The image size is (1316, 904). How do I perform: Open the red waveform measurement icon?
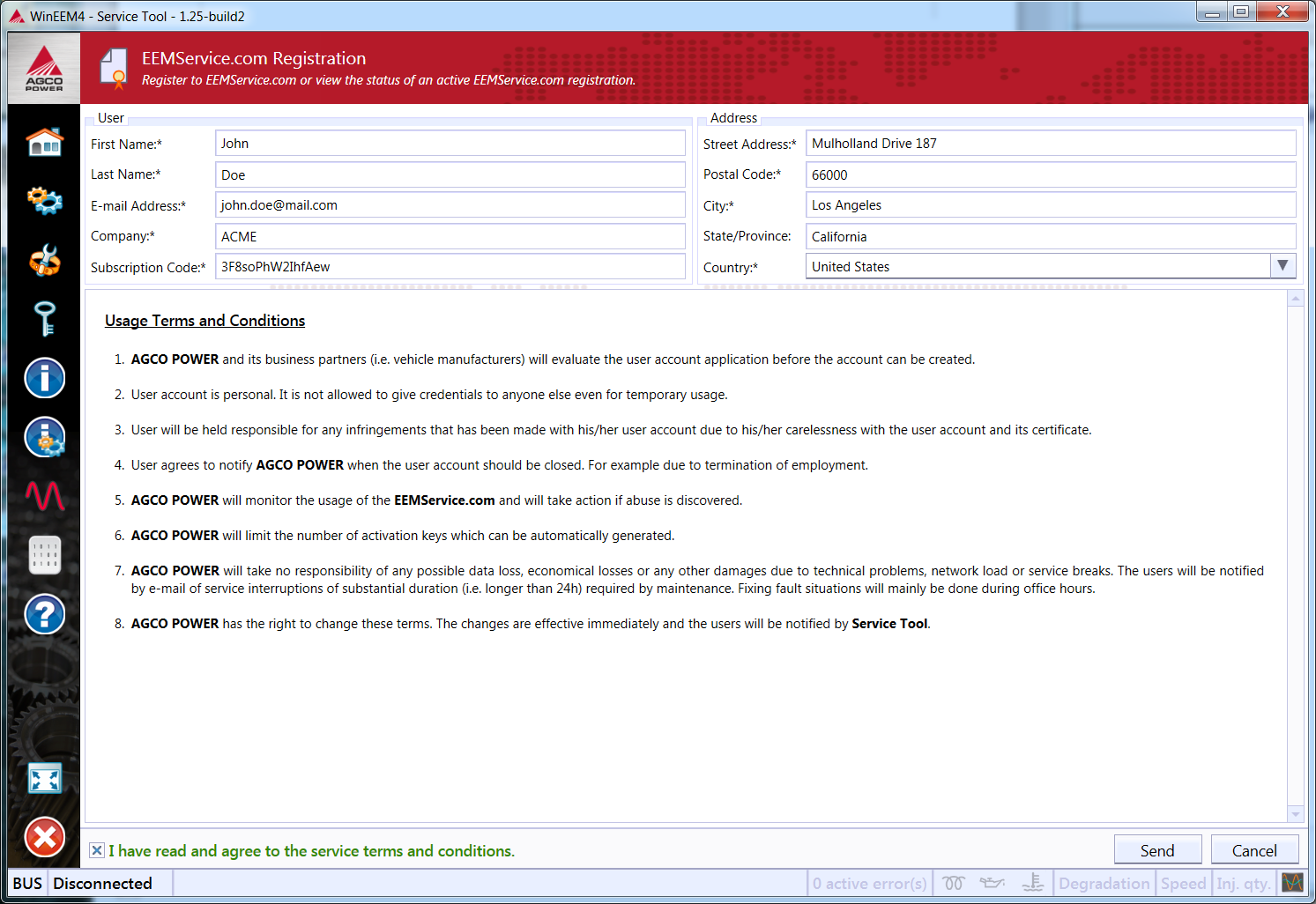(44, 496)
